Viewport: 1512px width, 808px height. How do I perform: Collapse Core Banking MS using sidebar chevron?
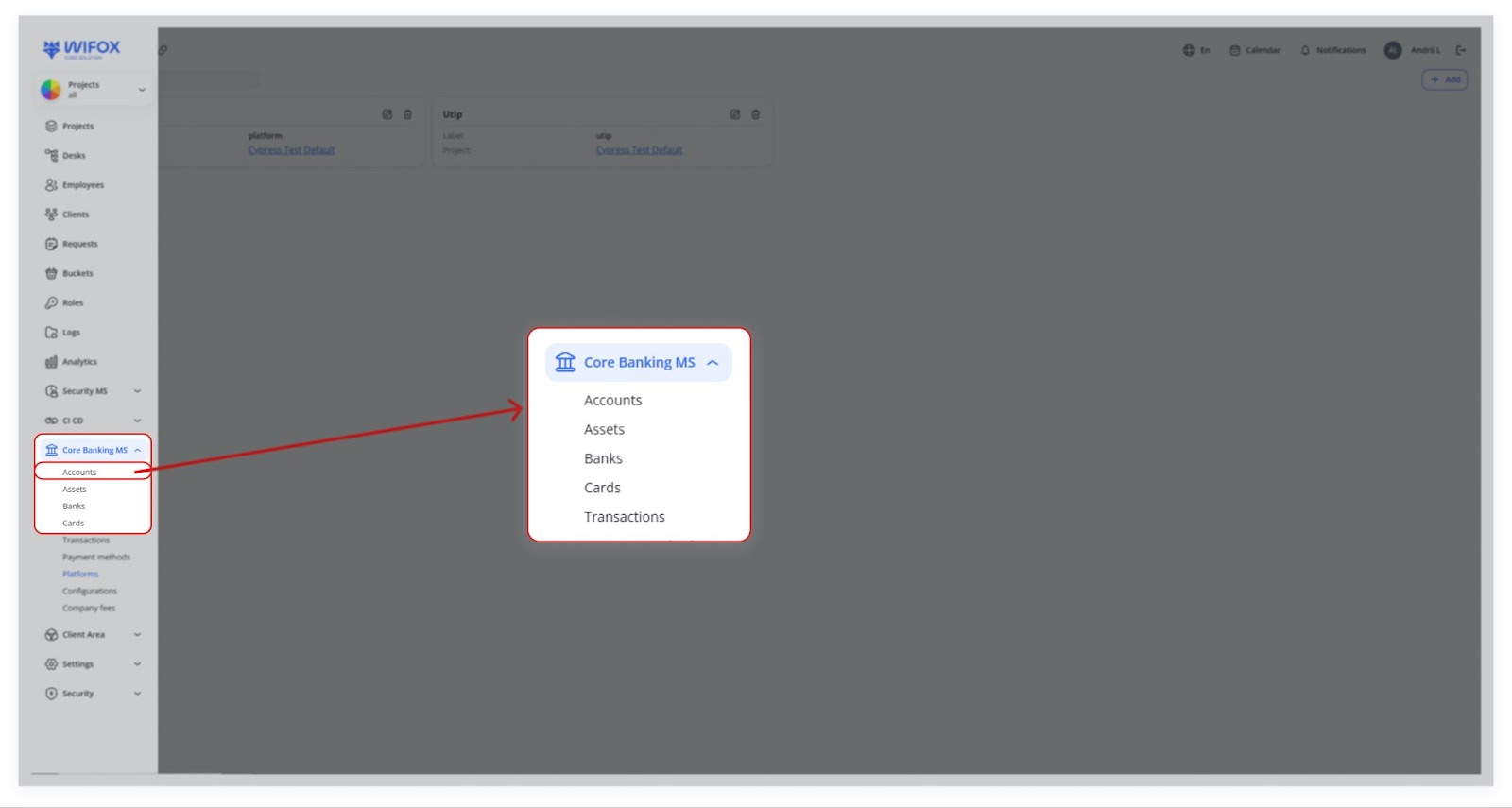point(137,450)
